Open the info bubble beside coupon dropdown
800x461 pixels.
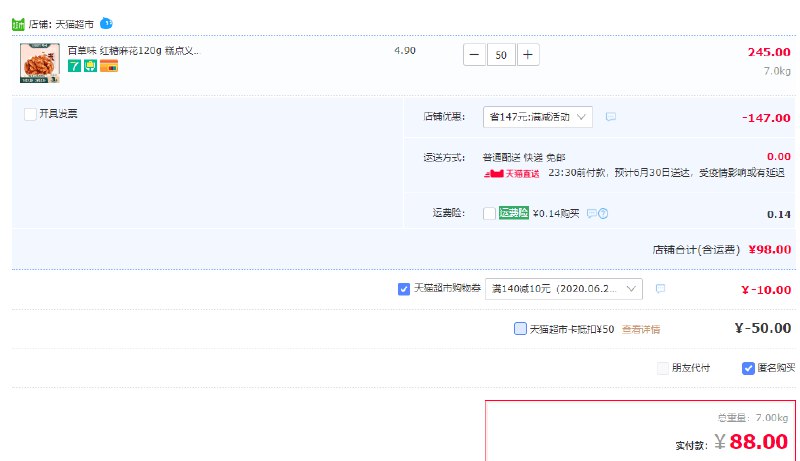(x=660, y=289)
